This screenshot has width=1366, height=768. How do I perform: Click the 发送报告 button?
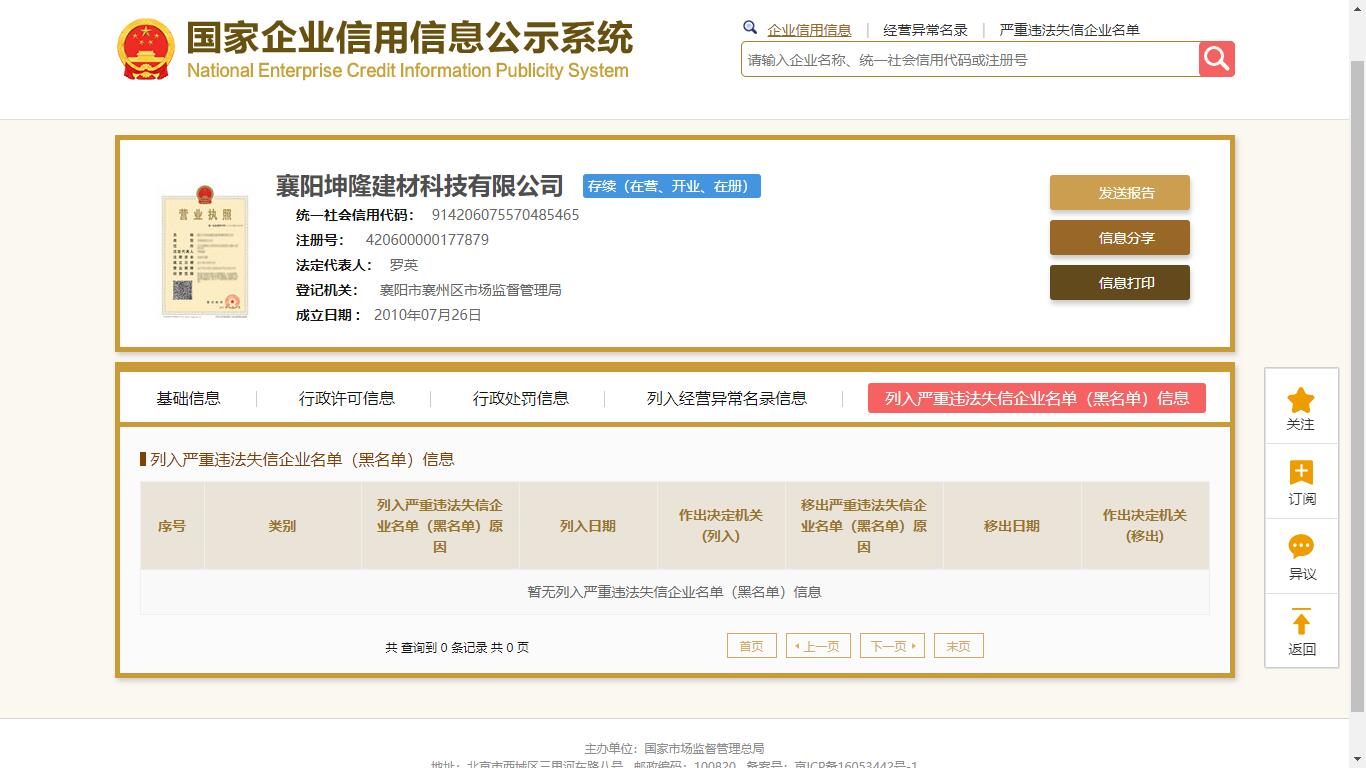[x=1120, y=193]
